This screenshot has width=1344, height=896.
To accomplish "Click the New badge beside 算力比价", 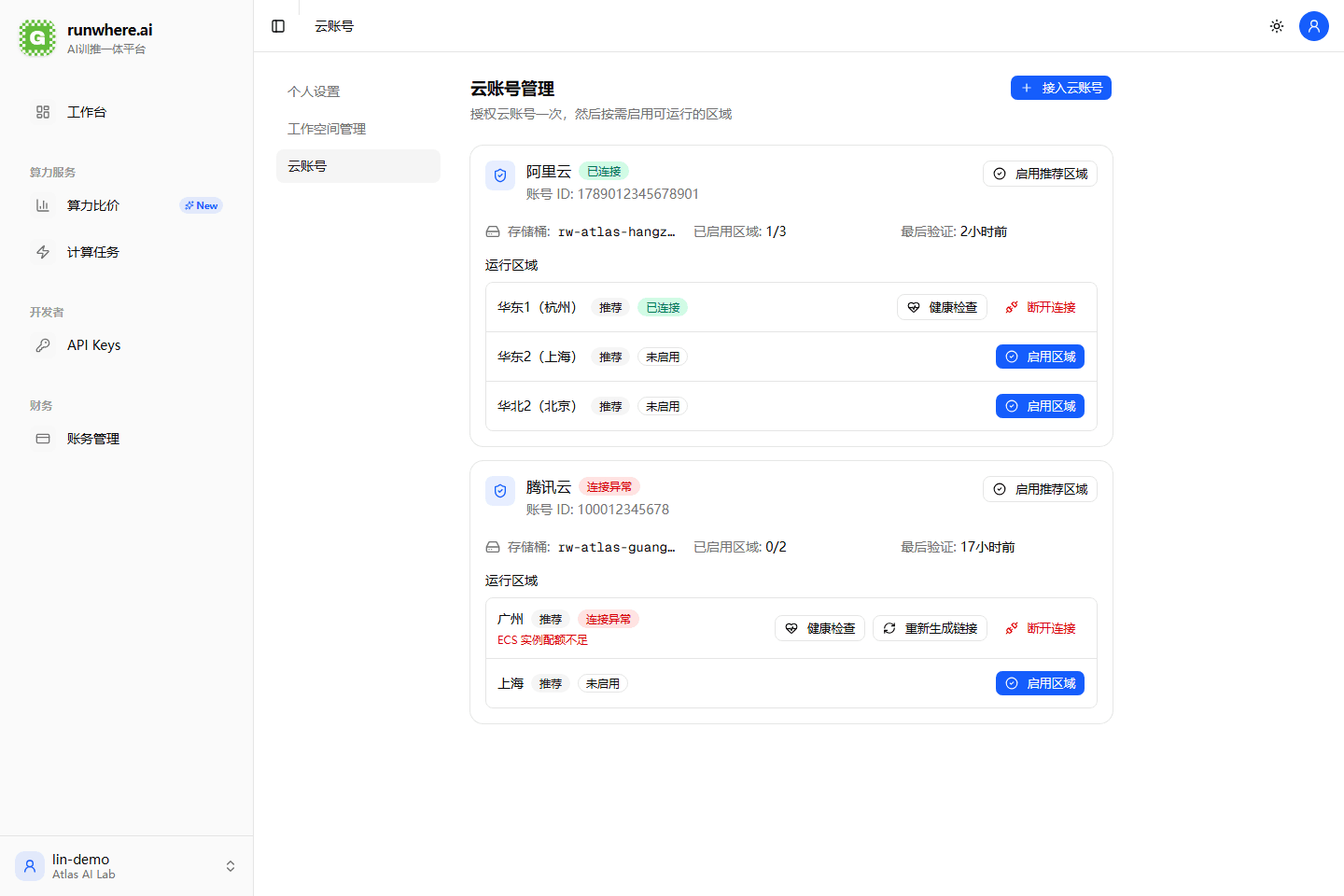I will (x=201, y=205).
